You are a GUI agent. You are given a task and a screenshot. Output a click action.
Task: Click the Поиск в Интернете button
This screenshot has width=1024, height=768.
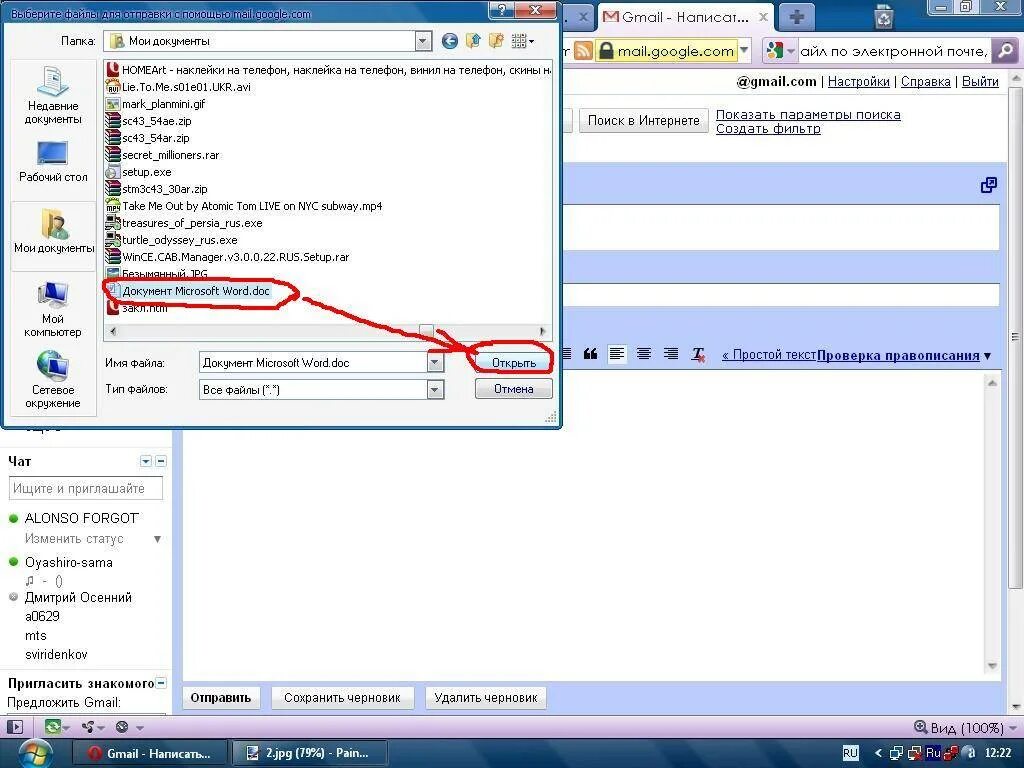coord(643,120)
